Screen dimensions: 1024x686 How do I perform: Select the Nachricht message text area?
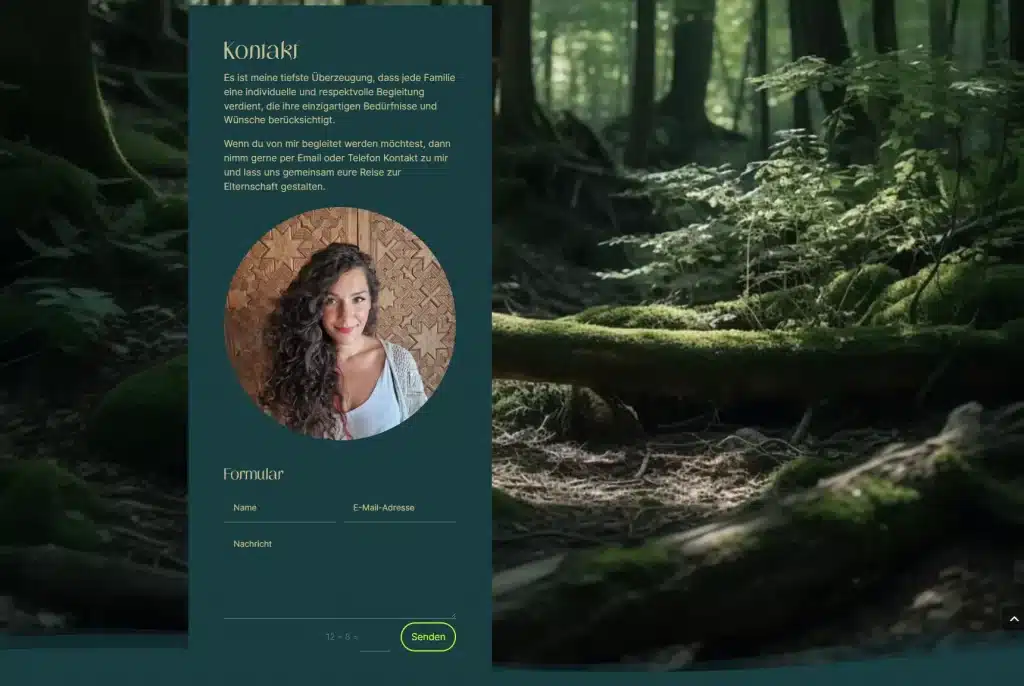click(339, 575)
